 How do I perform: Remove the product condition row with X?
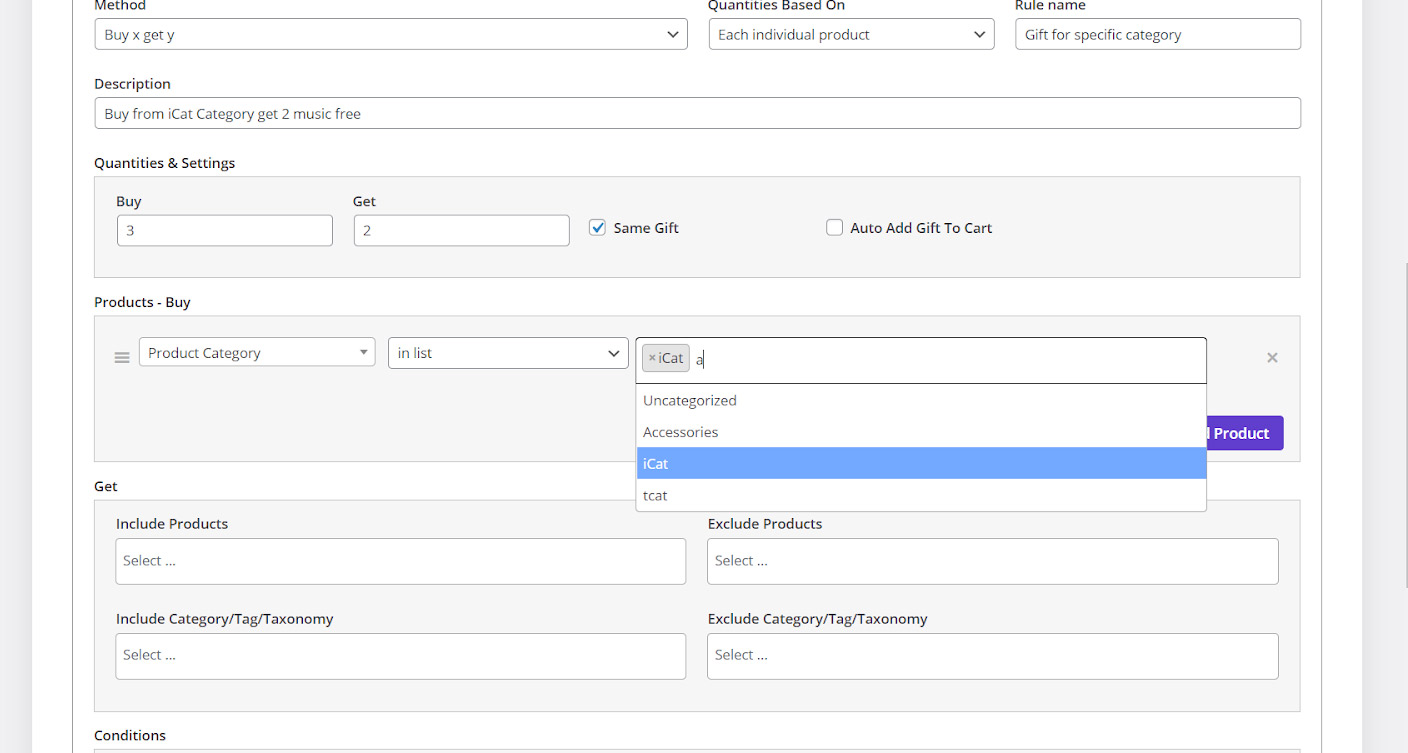click(1272, 357)
